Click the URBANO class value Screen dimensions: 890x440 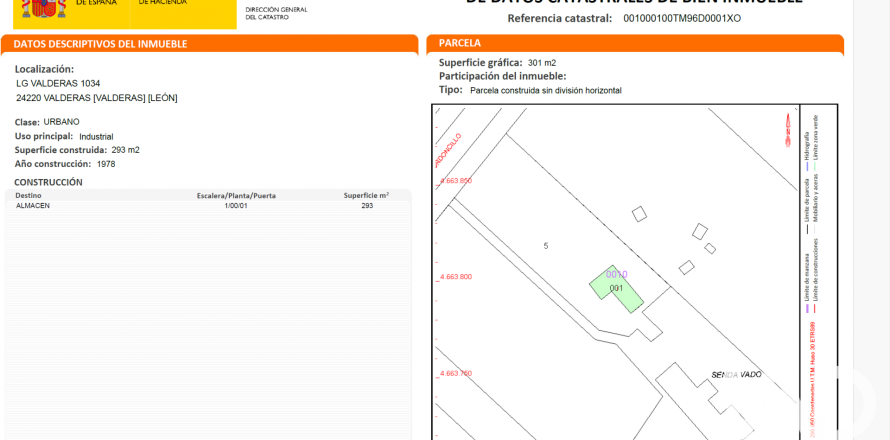point(61,122)
